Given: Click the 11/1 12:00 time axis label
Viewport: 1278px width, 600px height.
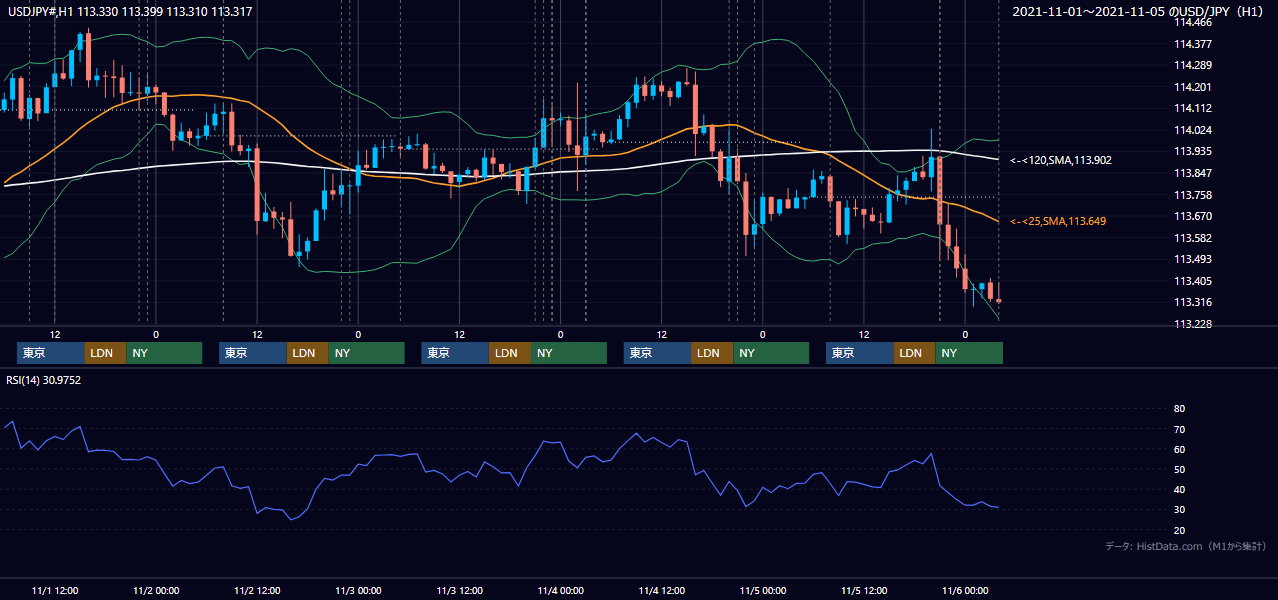Looking at the screenshot, I should coord(55,591).
